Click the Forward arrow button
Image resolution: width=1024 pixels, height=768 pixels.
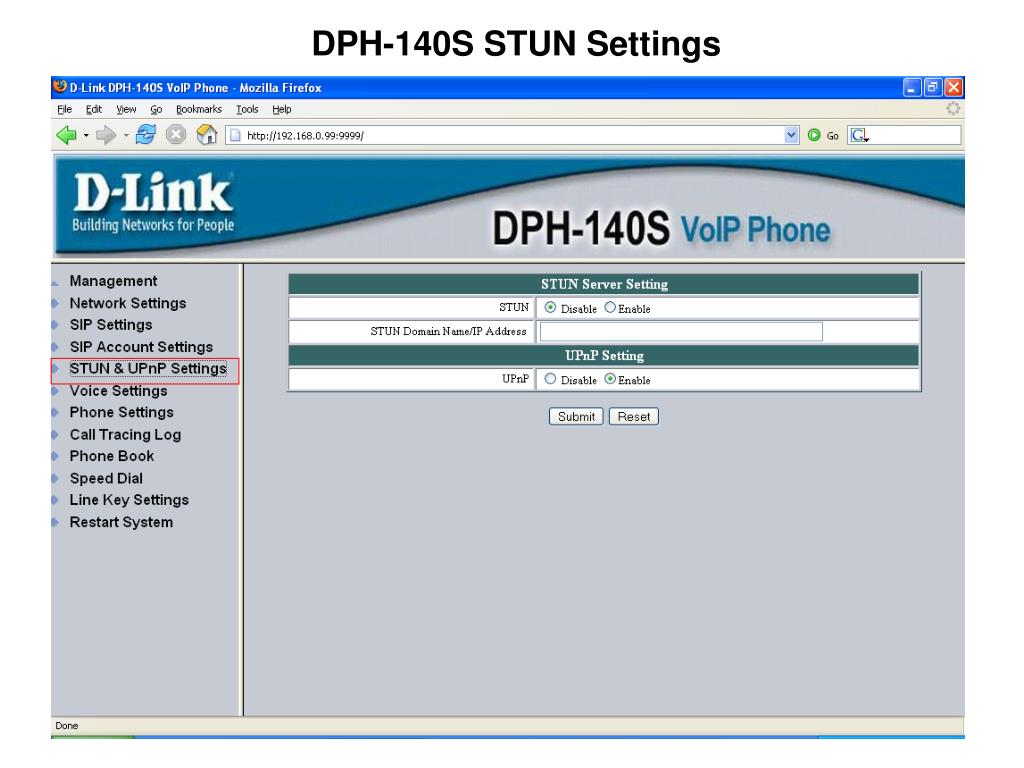tap(106, 135)
